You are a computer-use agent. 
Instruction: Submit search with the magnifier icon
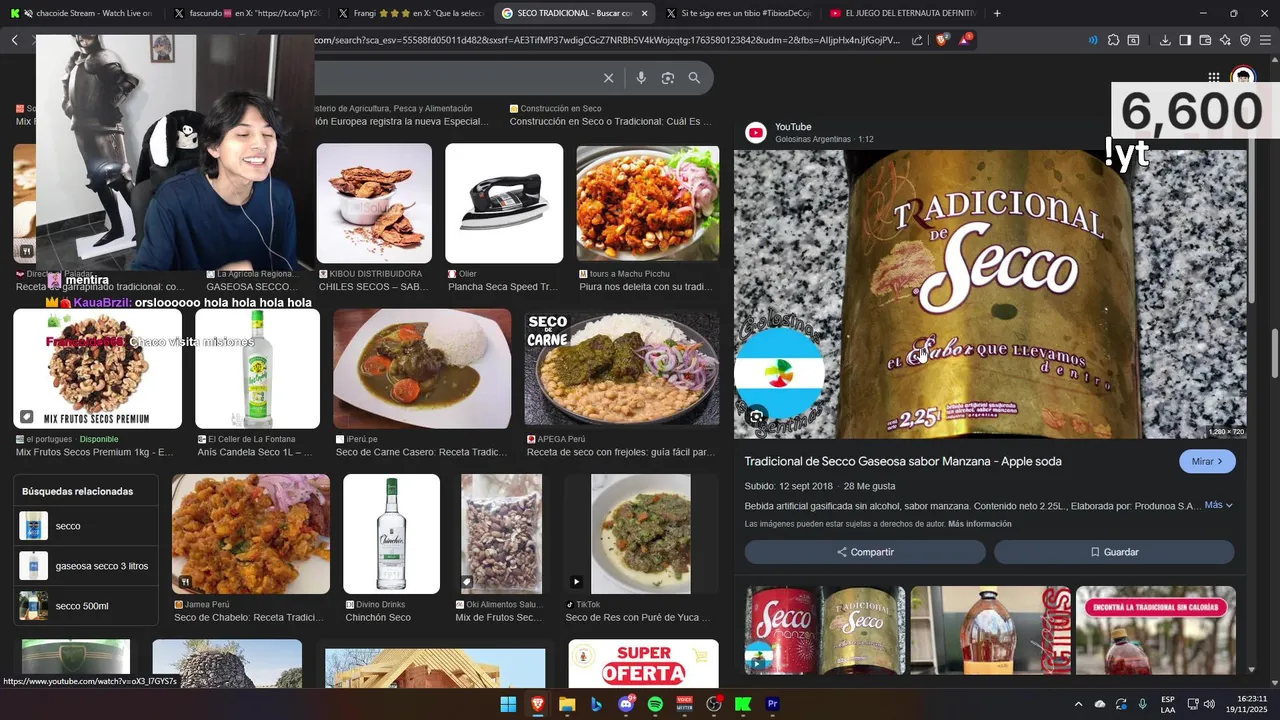point(694,78)
